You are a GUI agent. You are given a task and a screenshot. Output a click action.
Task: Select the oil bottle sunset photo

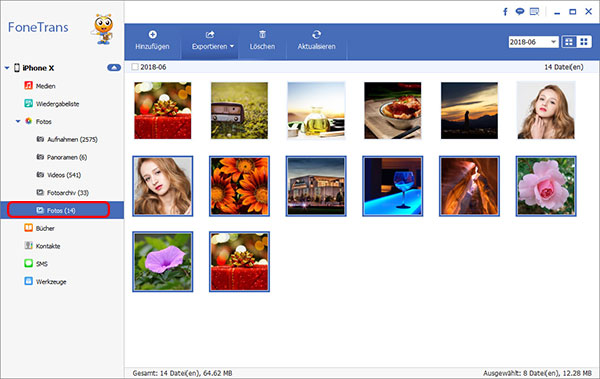pyautogui.click(x=316, y=110)
